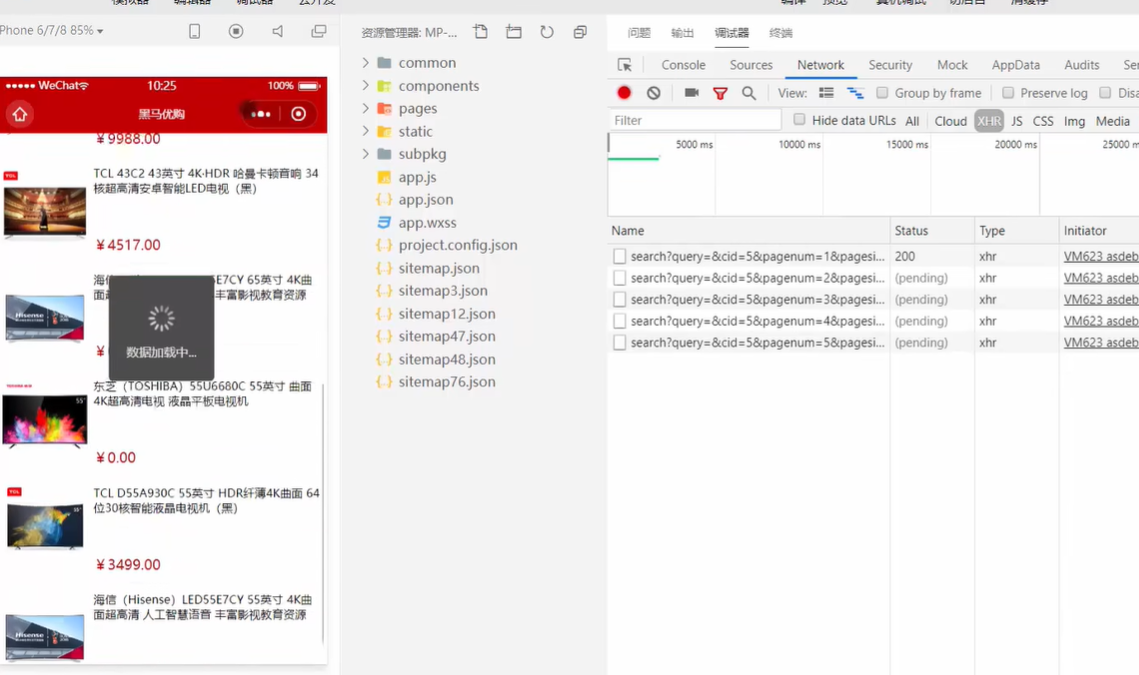Expand the pages folder
The height and width of the screenshot is (675, 1139).
coord(365,108)
